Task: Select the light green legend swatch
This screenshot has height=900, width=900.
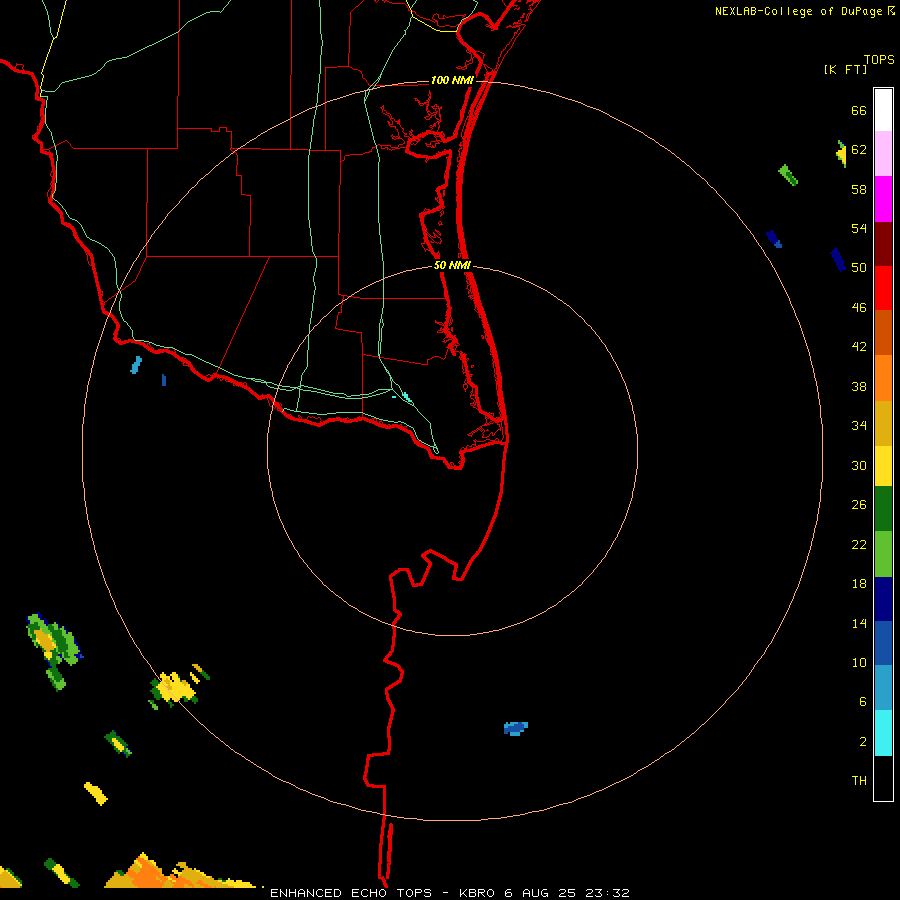Action: [x=883, y=554]
